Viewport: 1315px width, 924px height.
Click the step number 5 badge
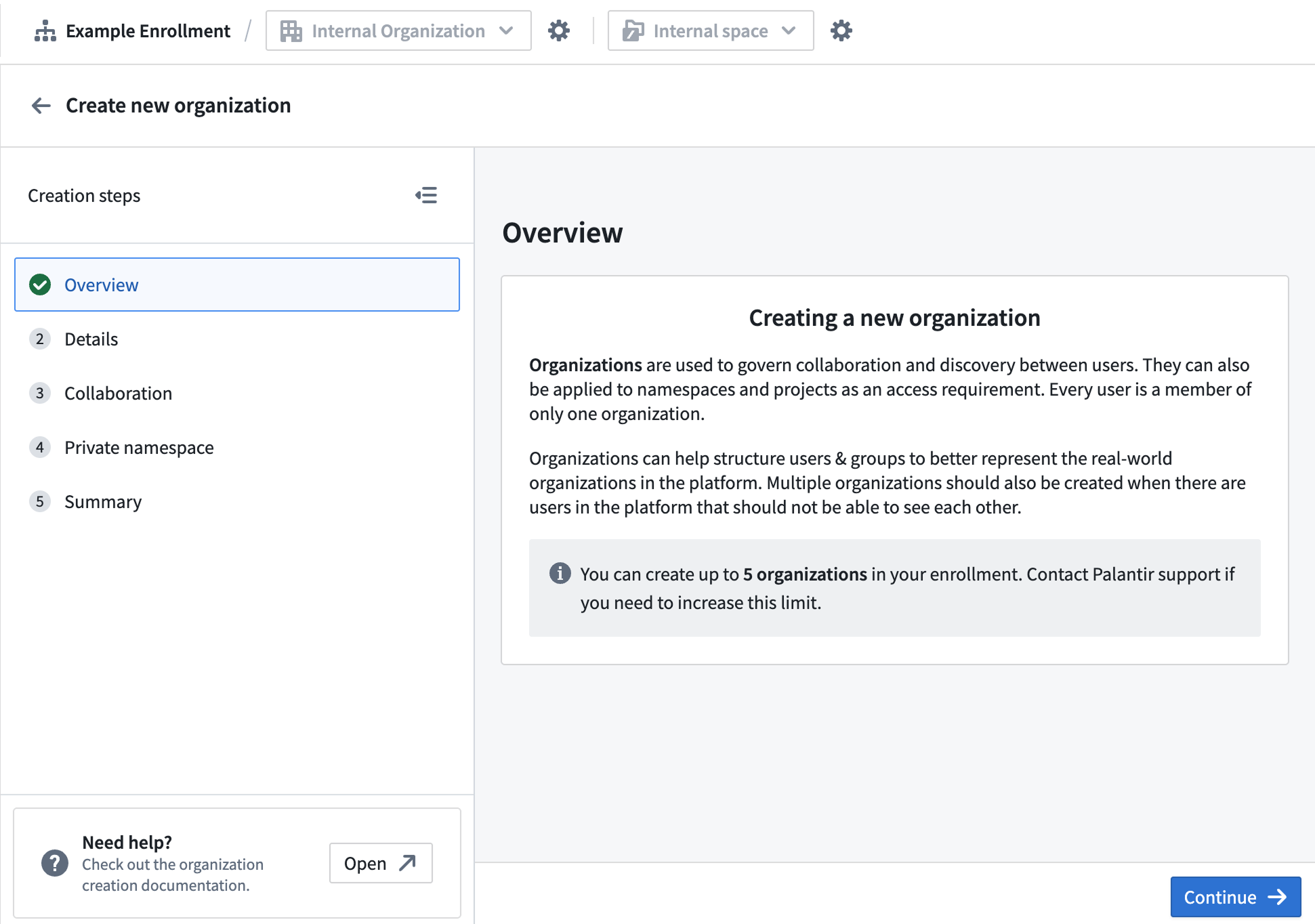[40, 501]
